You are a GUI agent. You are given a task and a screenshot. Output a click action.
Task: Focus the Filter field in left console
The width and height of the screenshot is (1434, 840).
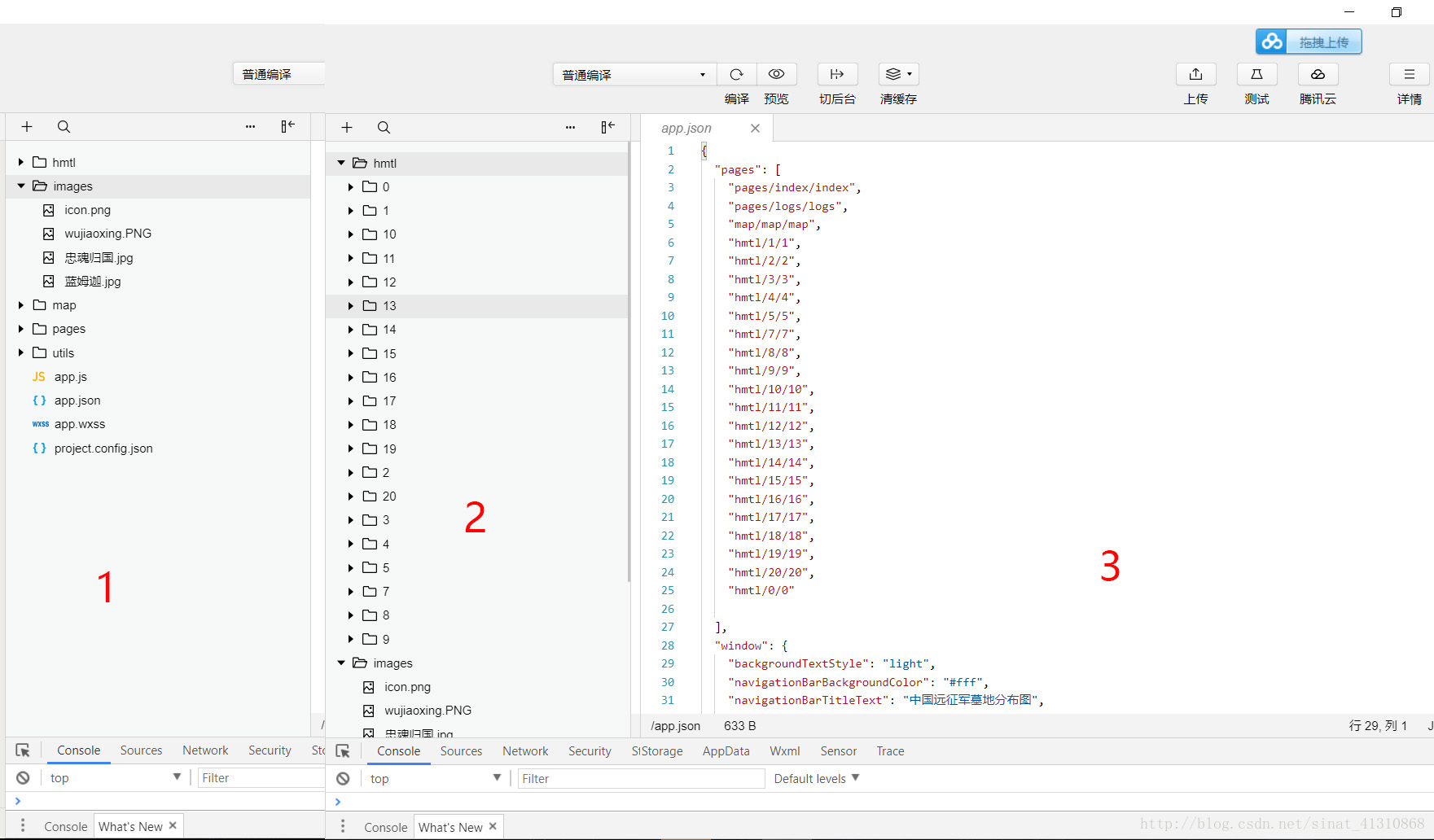(x=261, y=778)
